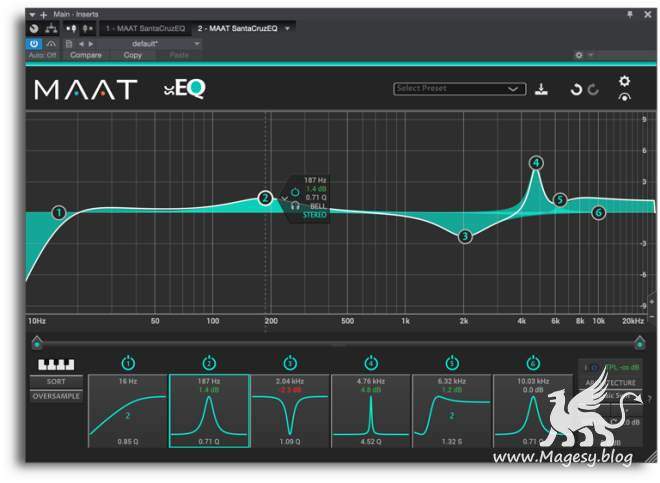Screen dimensions: 660x483
Task: Click the automation mode gauge icon
Action: tap(51, 44)
